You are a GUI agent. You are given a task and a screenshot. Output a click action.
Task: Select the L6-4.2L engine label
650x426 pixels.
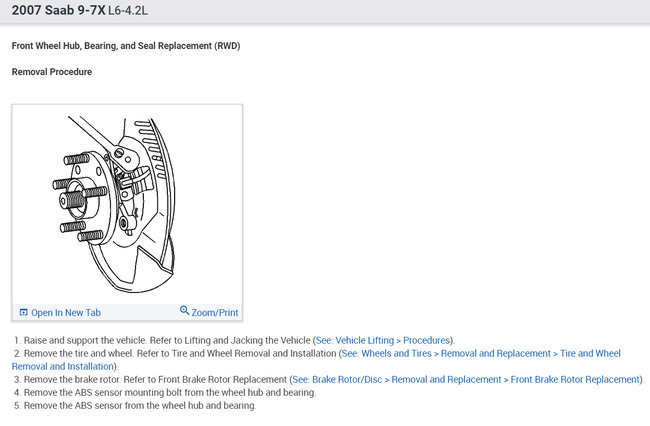128,11
